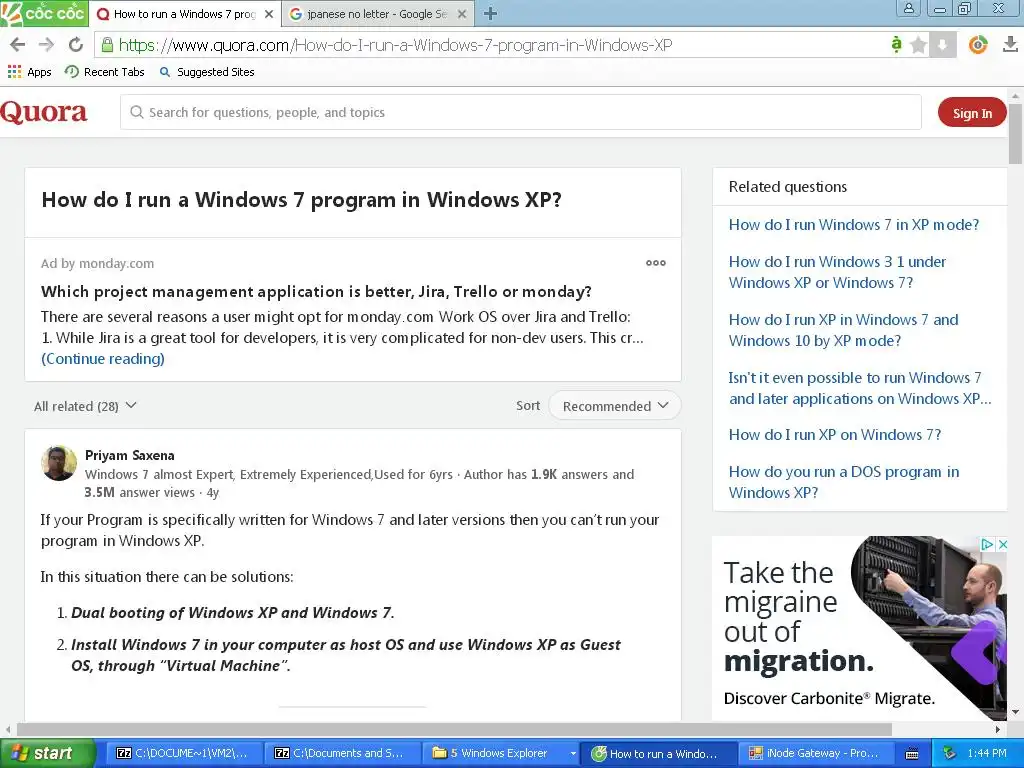Click the media download arrow beside the star
The width and height of the screenshot is (1024, 768).
click(x=942, y=45)
